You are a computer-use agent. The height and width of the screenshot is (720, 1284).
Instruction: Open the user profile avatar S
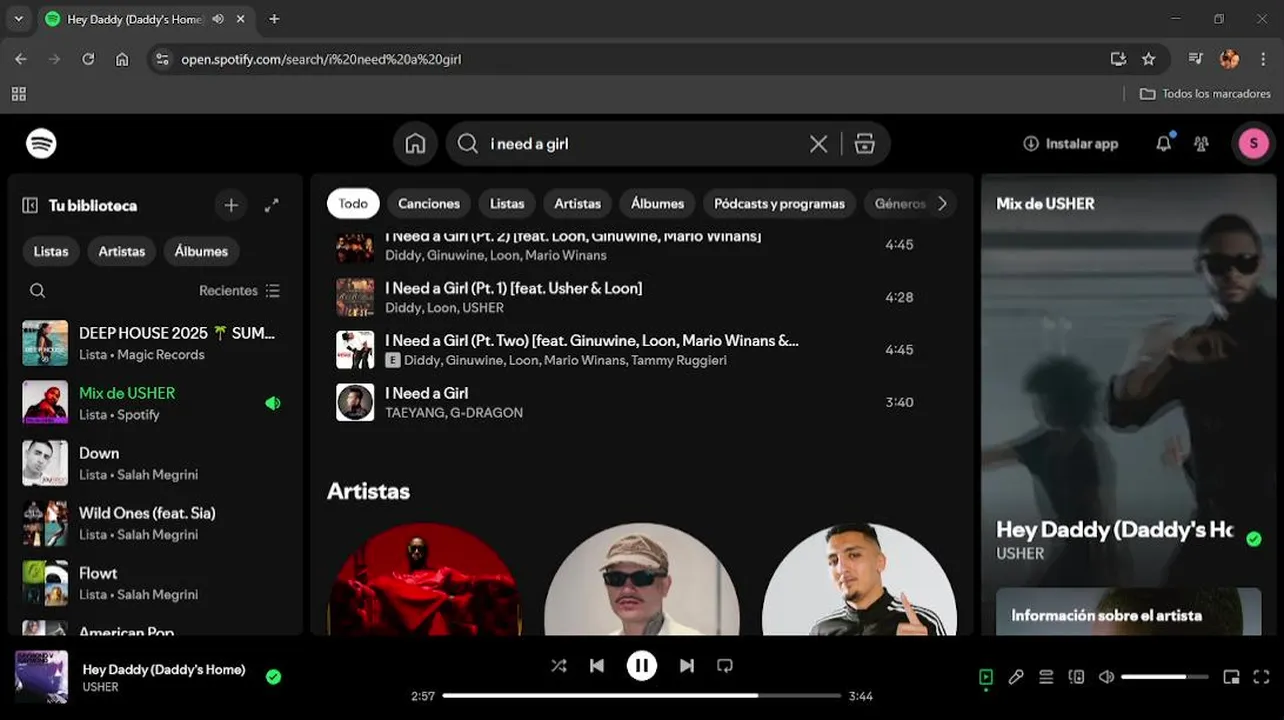[x=1253, y=144]
